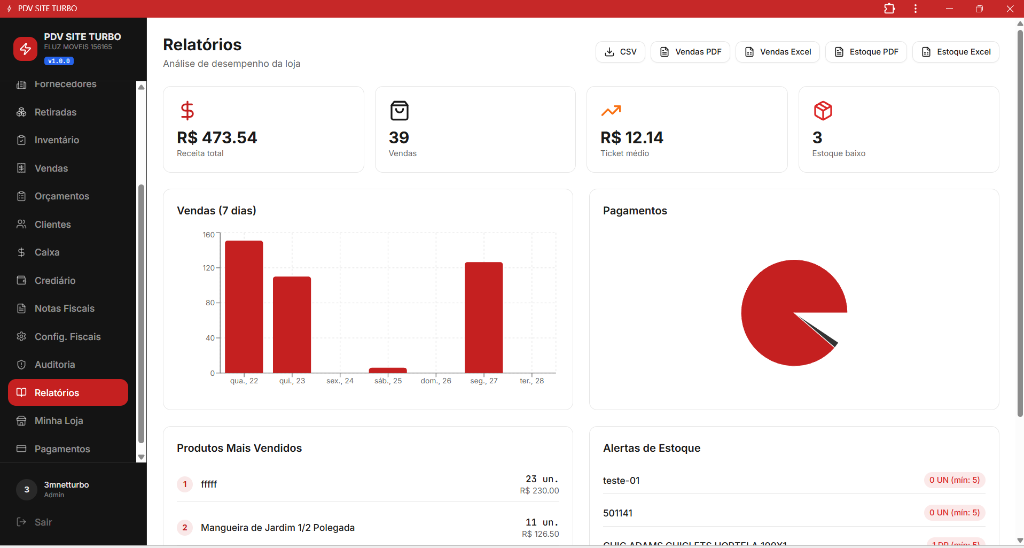The height and width of the screenshot is (548, 1024).
Task: Click the 3mnetturbo user name
Action: pyautogui.click(x=67, y=485)
